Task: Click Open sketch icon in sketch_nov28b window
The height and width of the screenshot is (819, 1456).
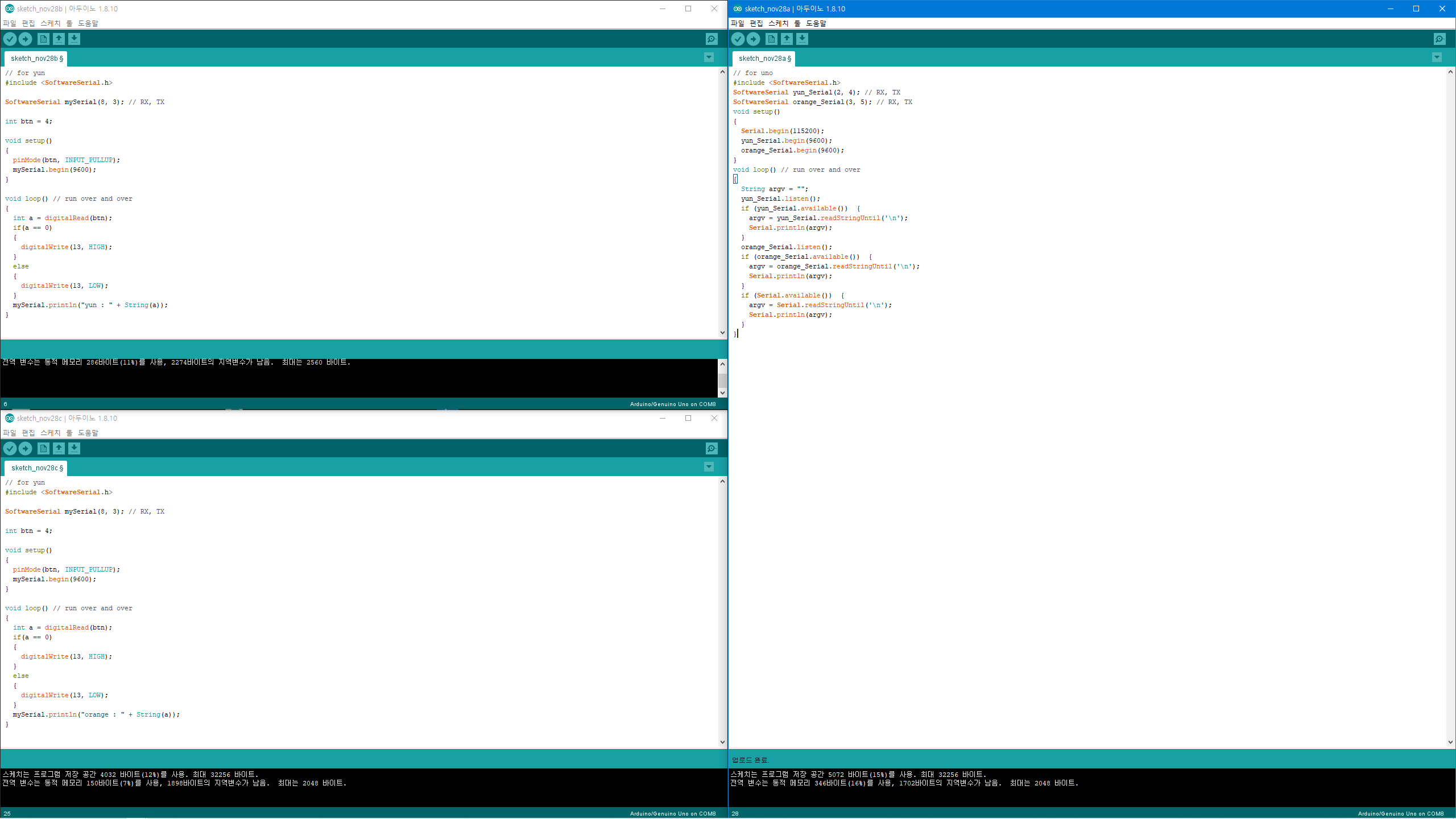Action: point(59,39)
